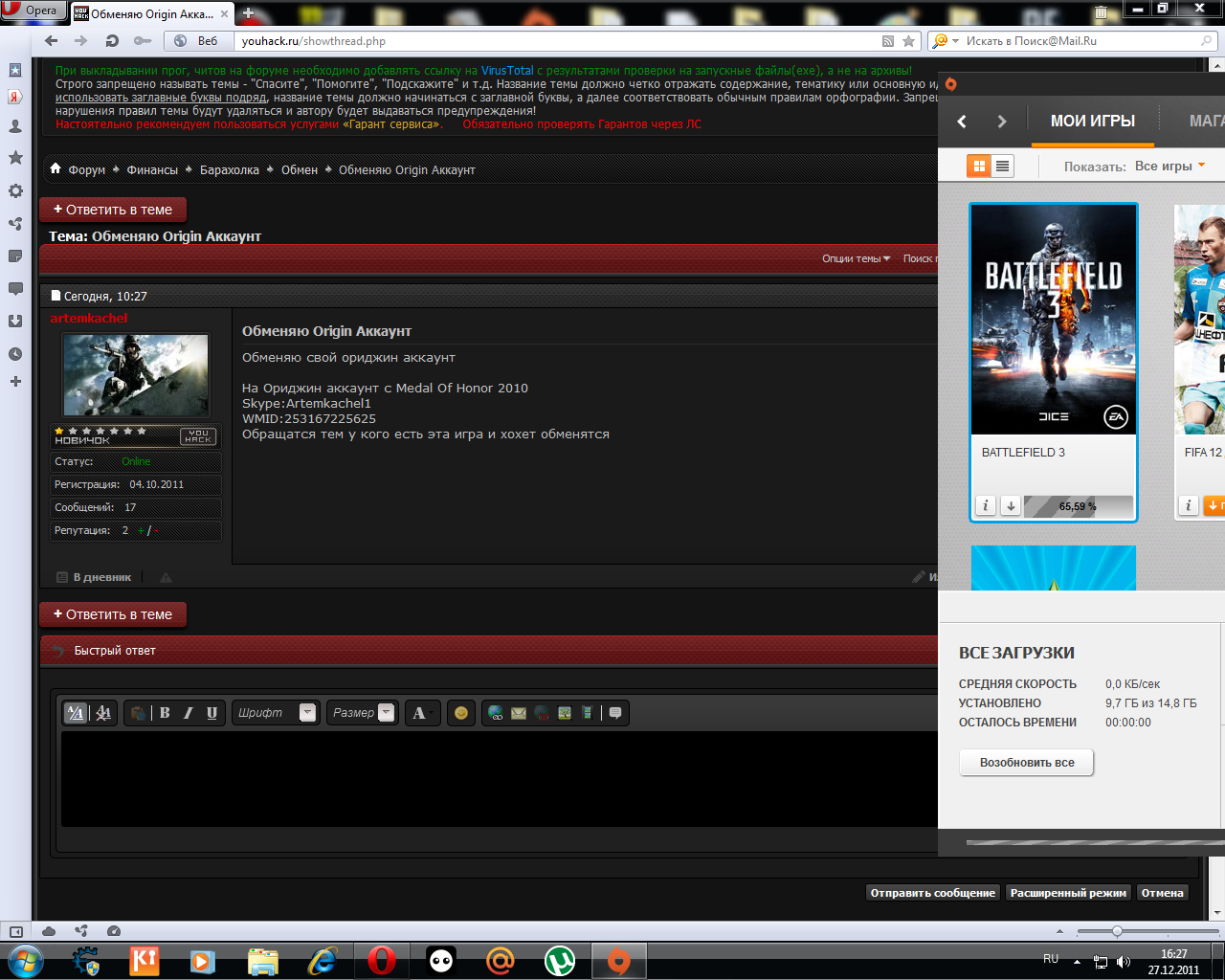
Task: Expand Опции темы thread options menu
Action: click(856, 258)
